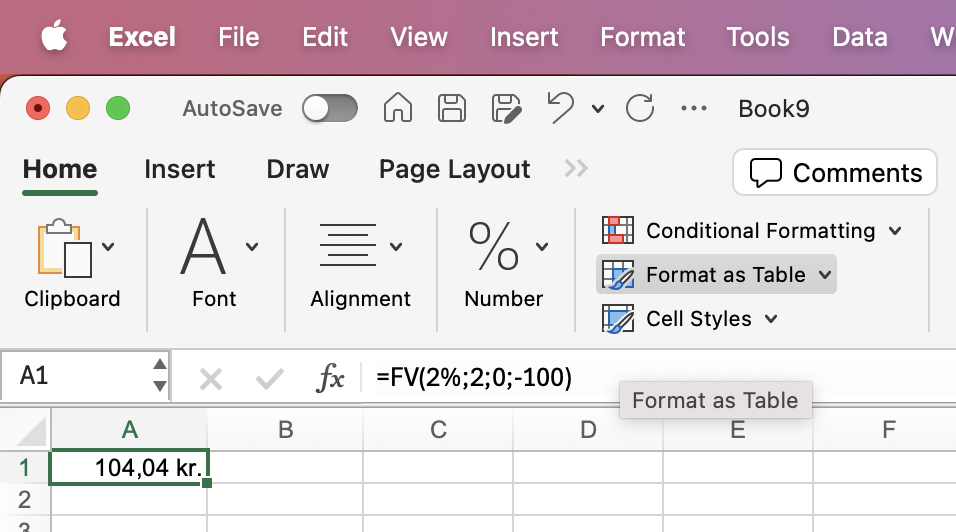Open the Conditional Formatting dropdown arrow
The height and width of the screenshot is (532, 956).
(895, 231)
